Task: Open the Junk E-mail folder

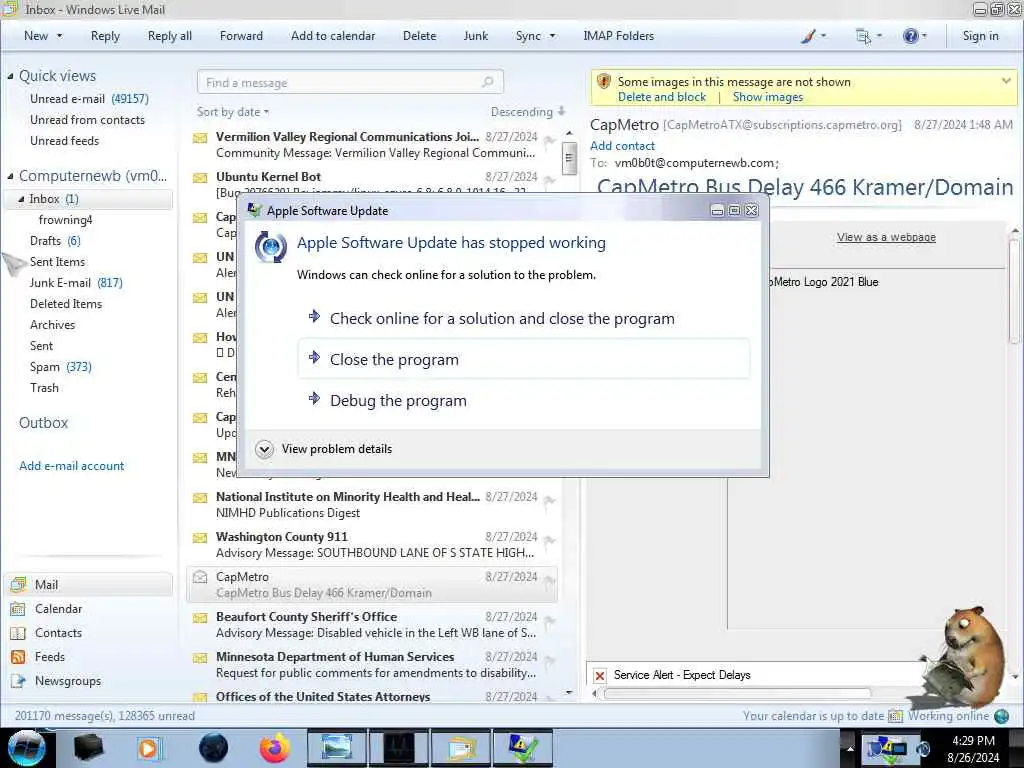Action: coord(60,283)
